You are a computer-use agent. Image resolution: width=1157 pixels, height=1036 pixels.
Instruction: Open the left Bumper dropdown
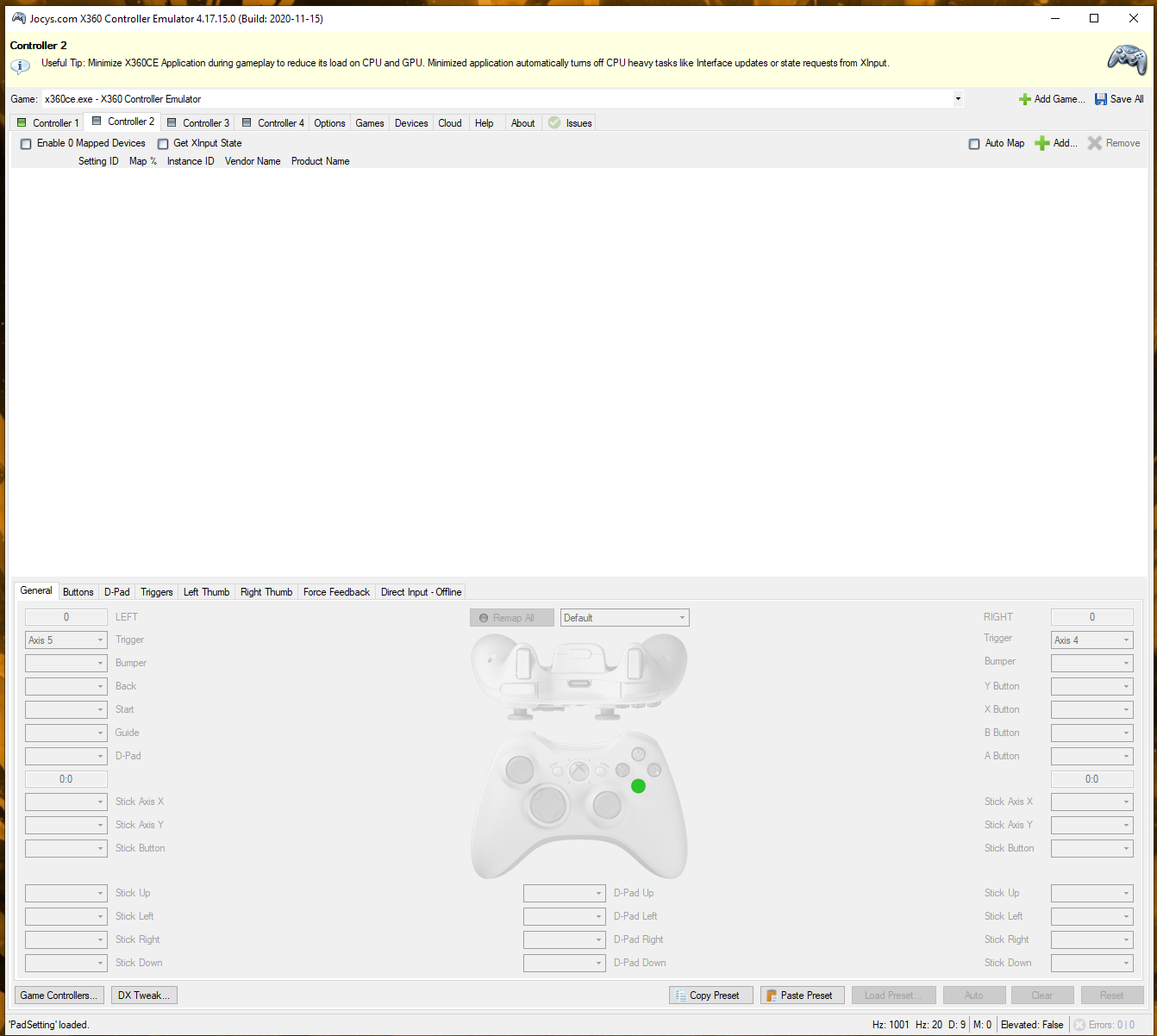tap(66, 663)
